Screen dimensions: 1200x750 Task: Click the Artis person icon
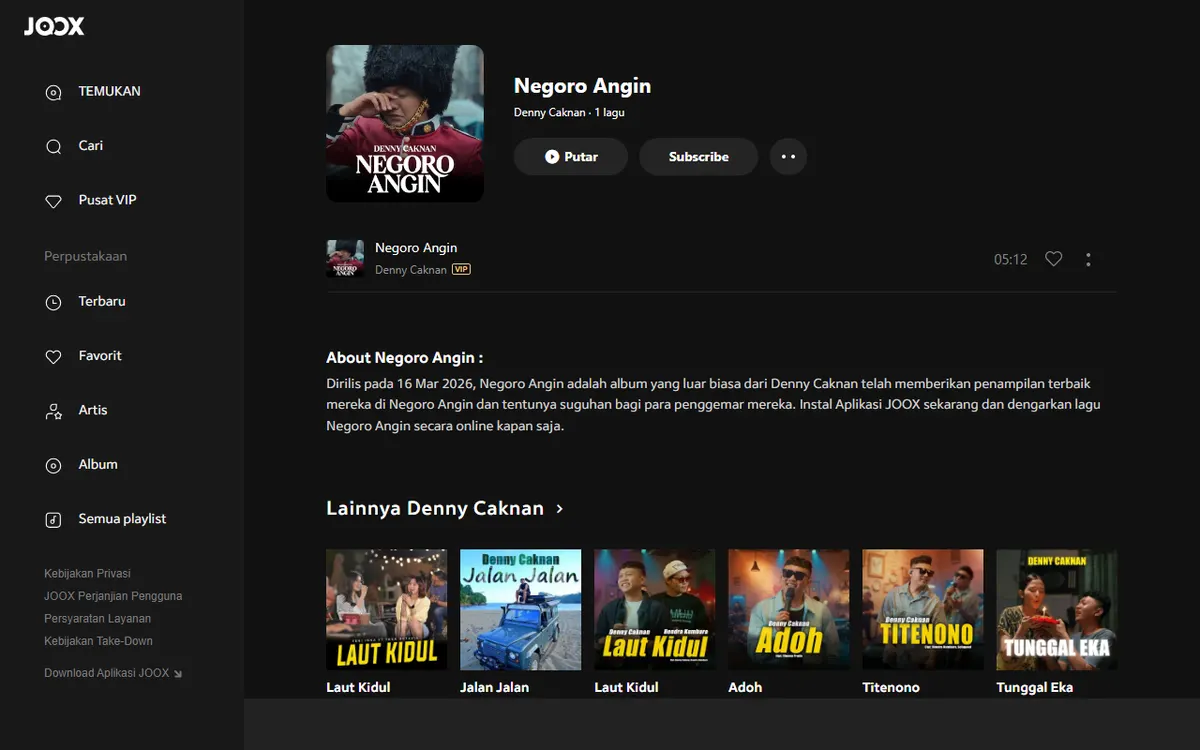[54, 411]
